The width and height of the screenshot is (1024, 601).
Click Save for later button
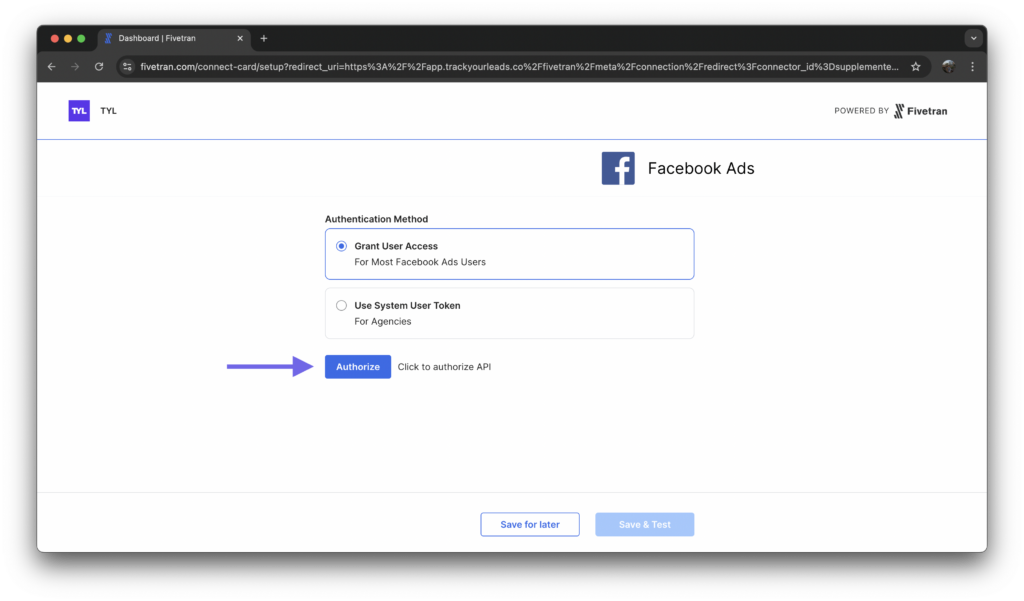pos(530,525)
